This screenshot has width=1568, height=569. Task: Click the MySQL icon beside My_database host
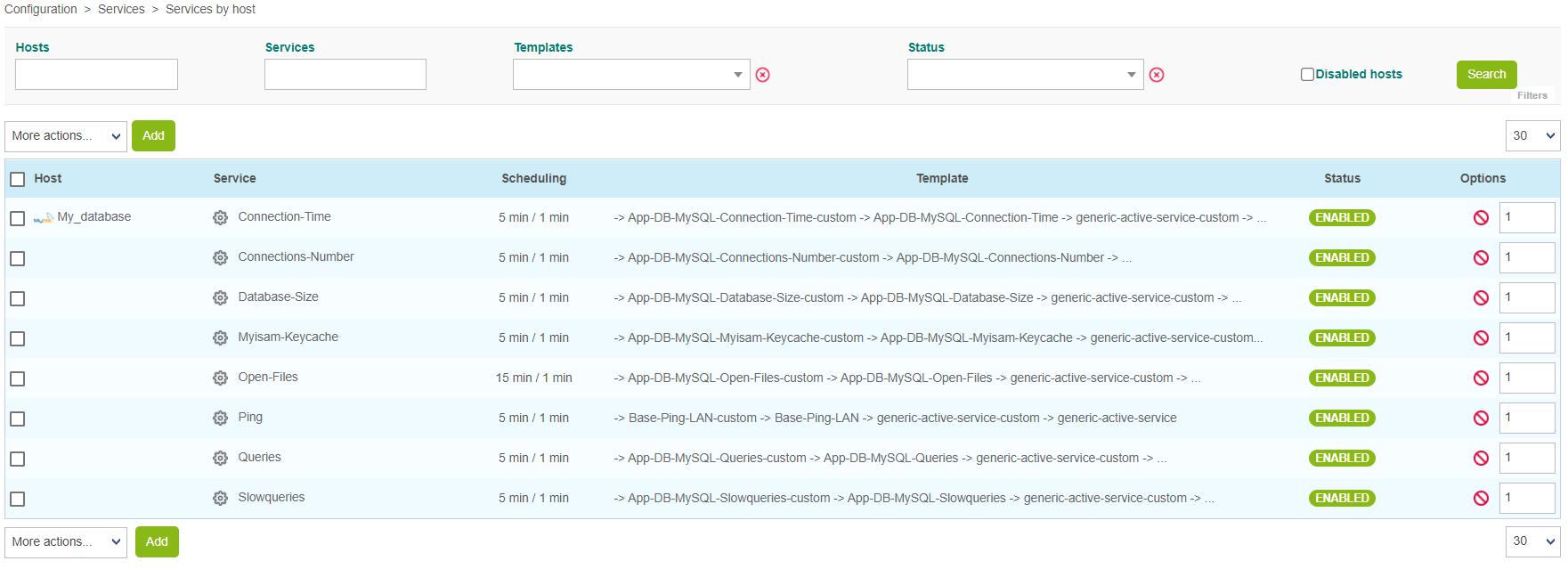click(x=43, y=218)
